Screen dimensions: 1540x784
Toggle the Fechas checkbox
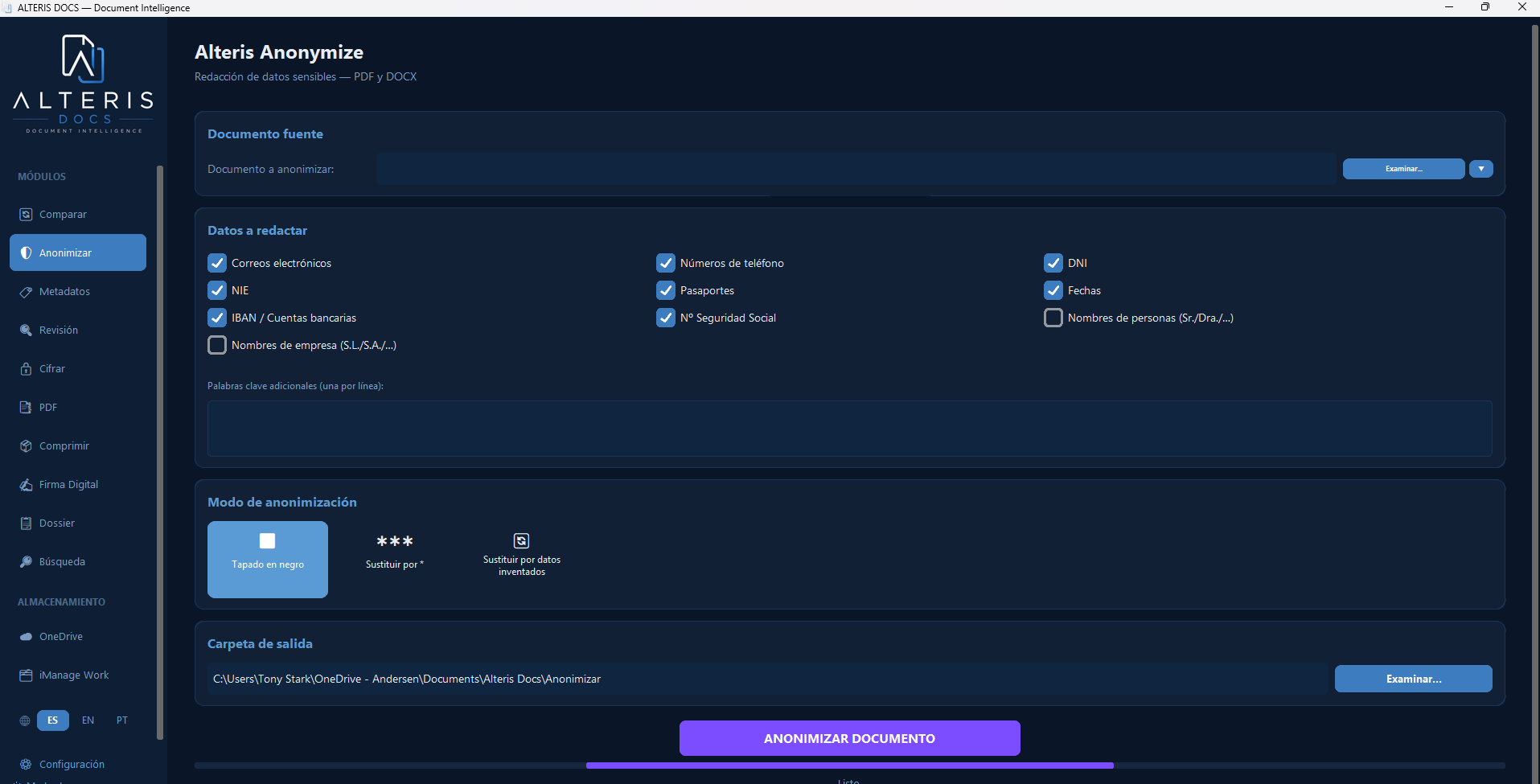(1053, 290)
